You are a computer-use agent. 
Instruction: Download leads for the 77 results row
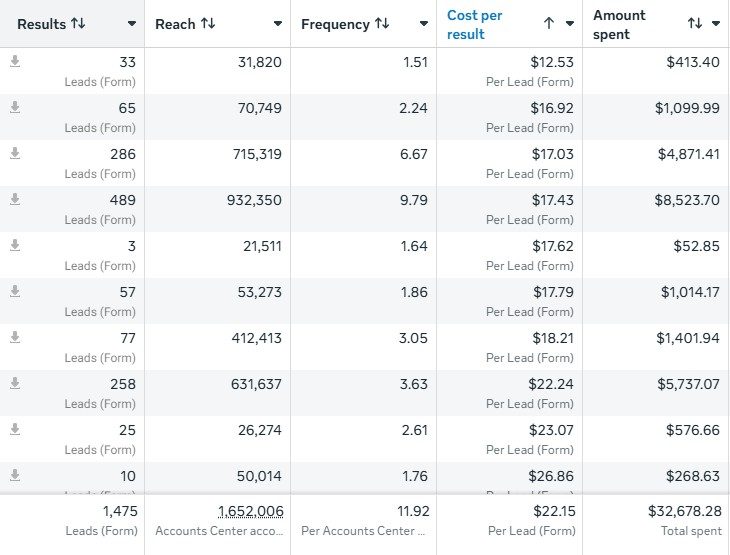(15, 337)
